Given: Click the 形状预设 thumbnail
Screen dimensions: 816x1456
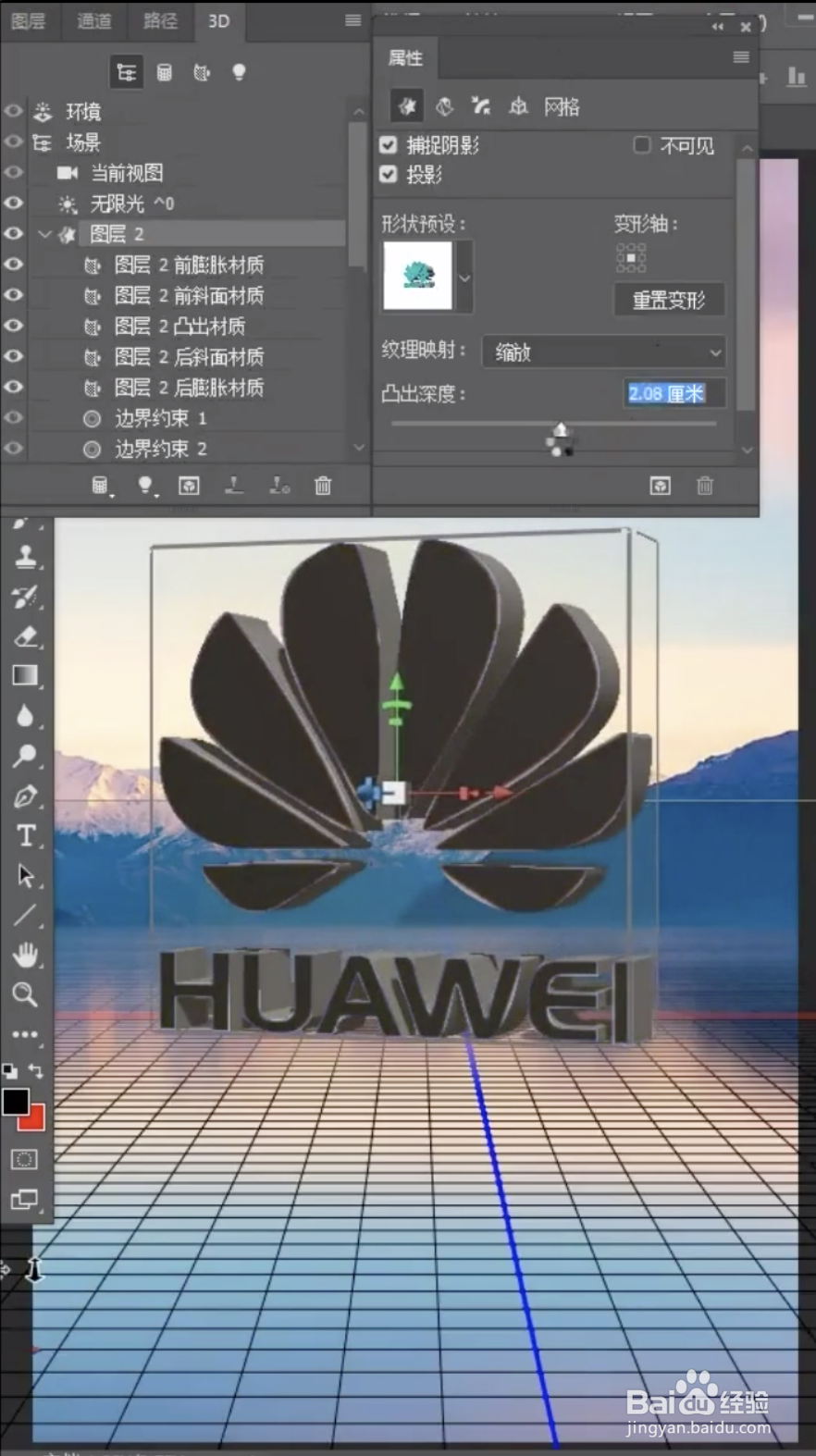Looking at the screenshot, I should pos(418,276).
